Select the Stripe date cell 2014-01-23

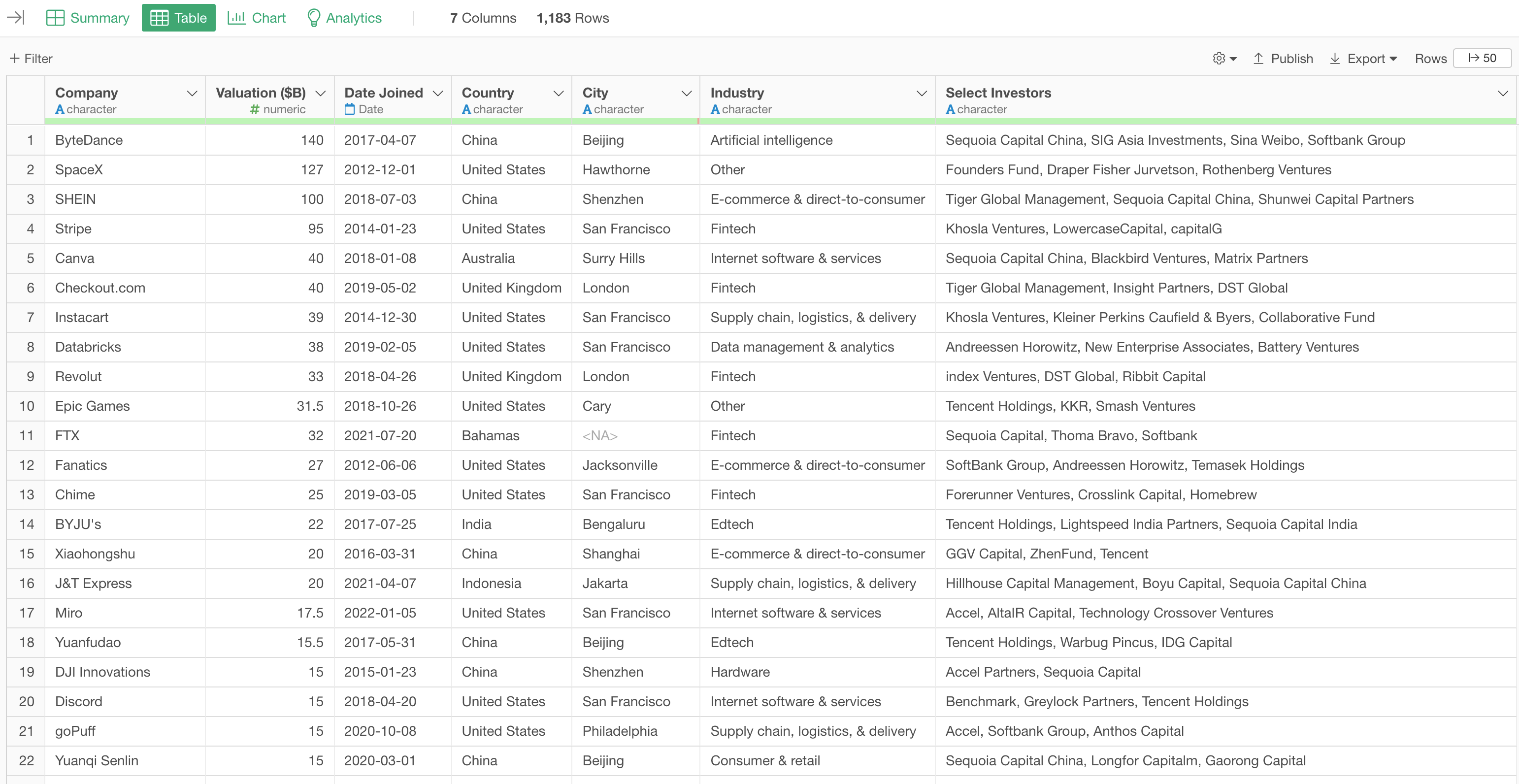[394, 229]
